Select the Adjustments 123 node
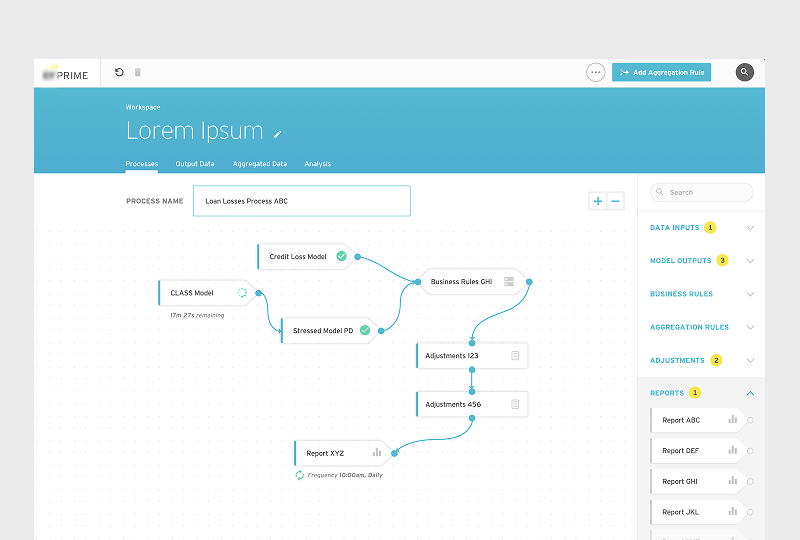Viewport: 800px width, 540px height. [x=472, y=356]
